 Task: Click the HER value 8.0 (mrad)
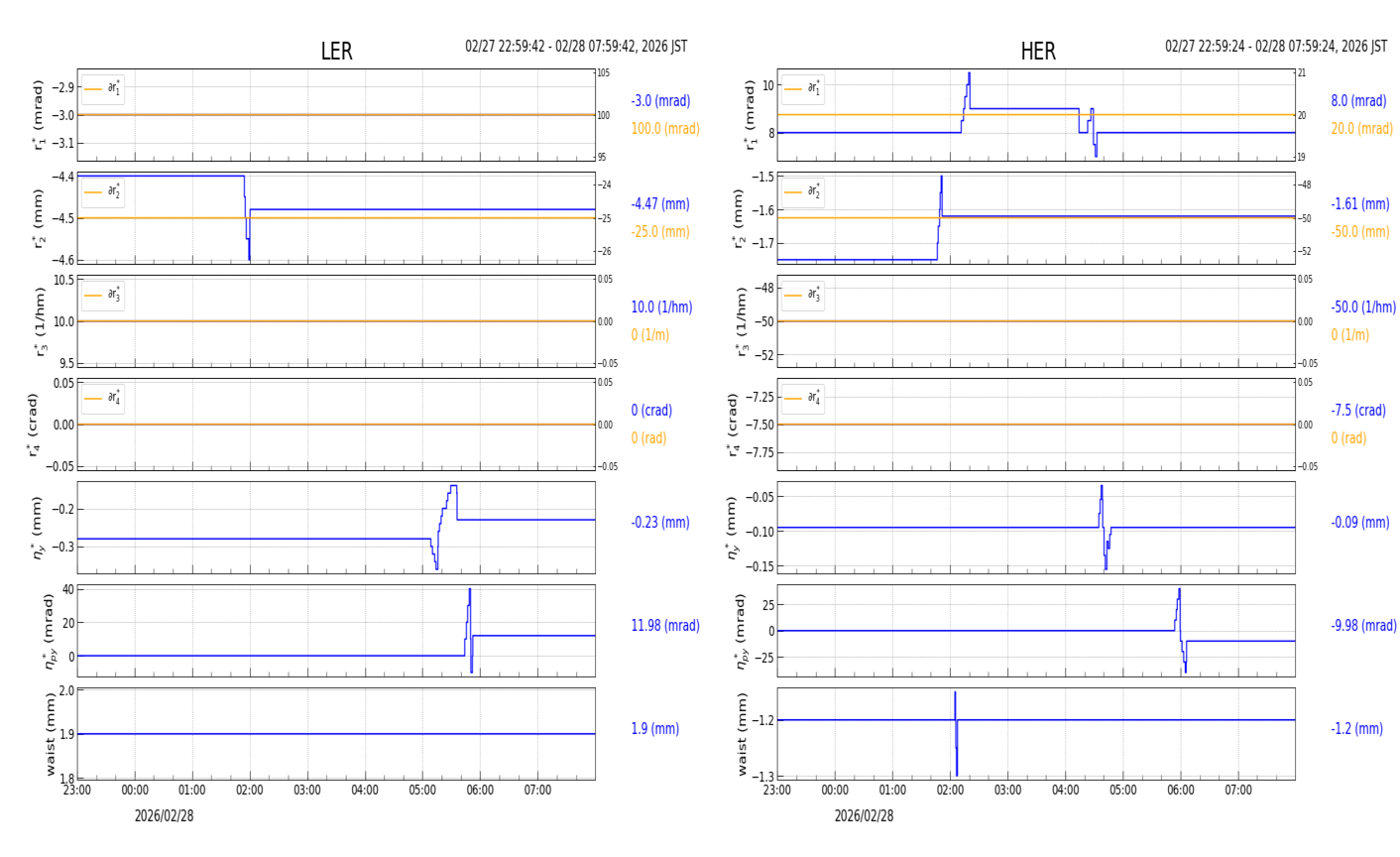pyautogui.click(x=1358, y=101)
